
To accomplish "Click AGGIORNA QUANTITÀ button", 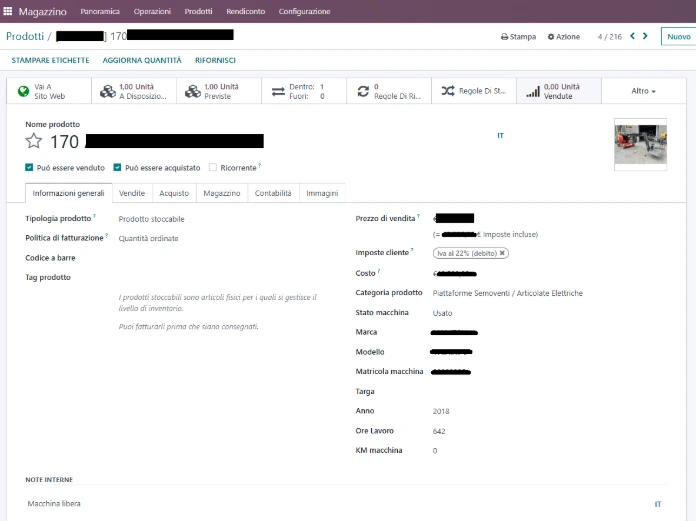I will coord(142,60).
